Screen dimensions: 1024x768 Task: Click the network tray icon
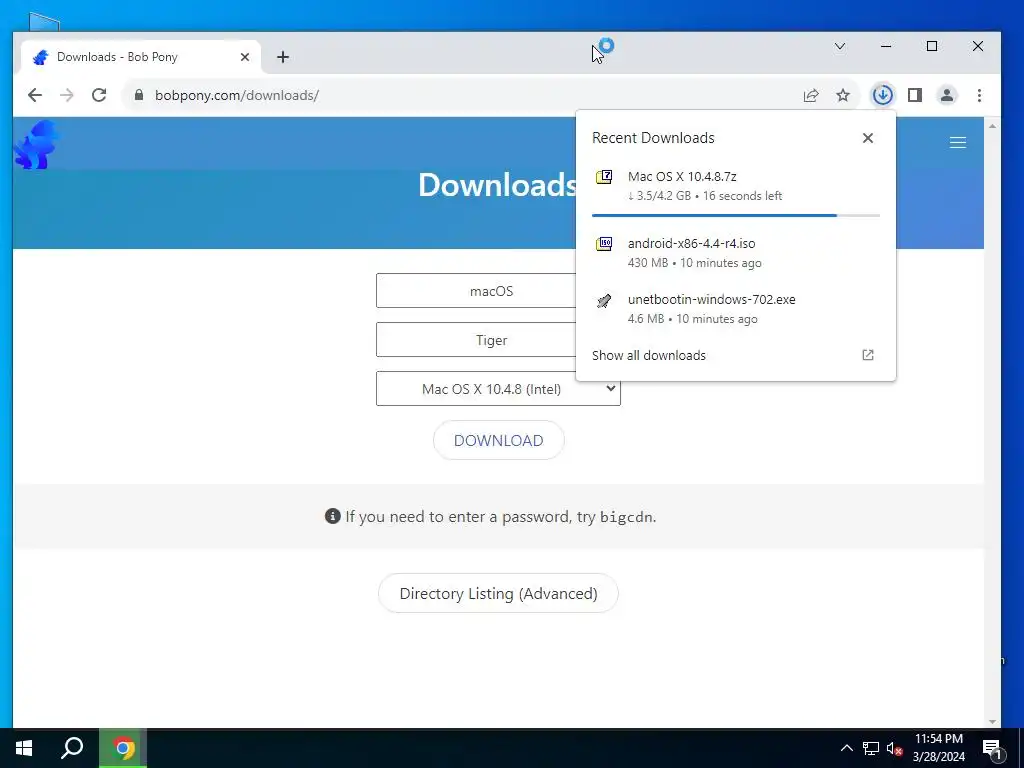871,748
